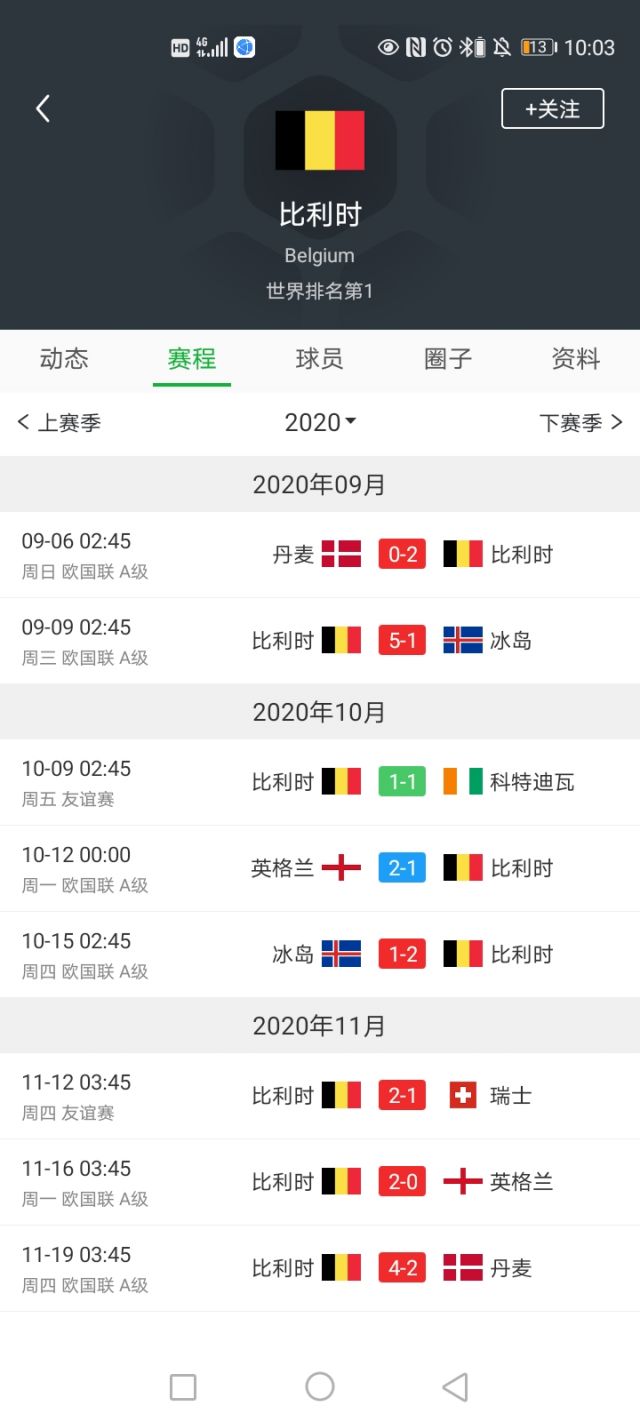This screenshot has width=640, height=1422.
Task: Open the 0-2 score for Denmark vs Belgium
Action: (x=400, y=553)
